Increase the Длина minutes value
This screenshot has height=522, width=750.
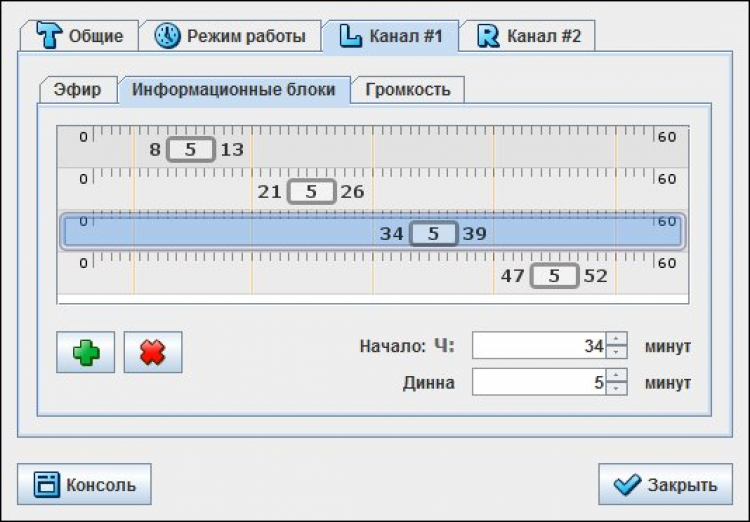coord(617,376)
